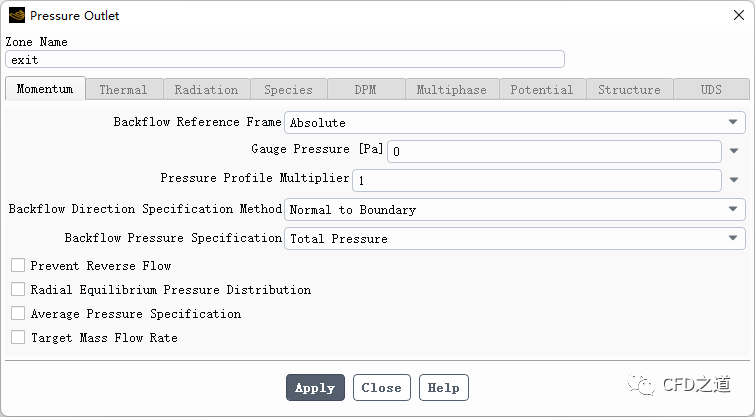Check Average Pressure Specification box

(x=18, y=314)
